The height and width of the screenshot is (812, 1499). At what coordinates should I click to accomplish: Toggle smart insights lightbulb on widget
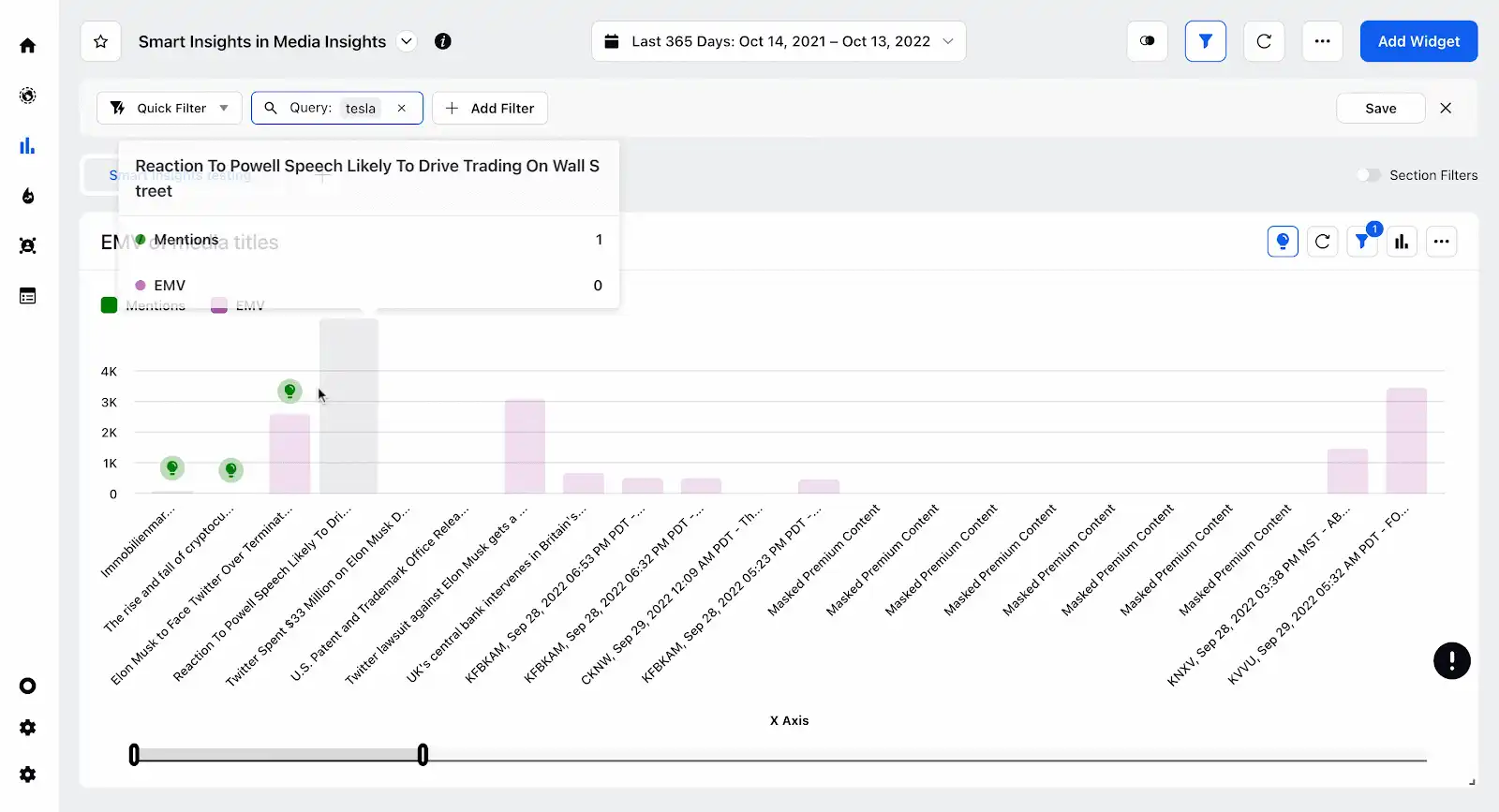coord(1283,242)
